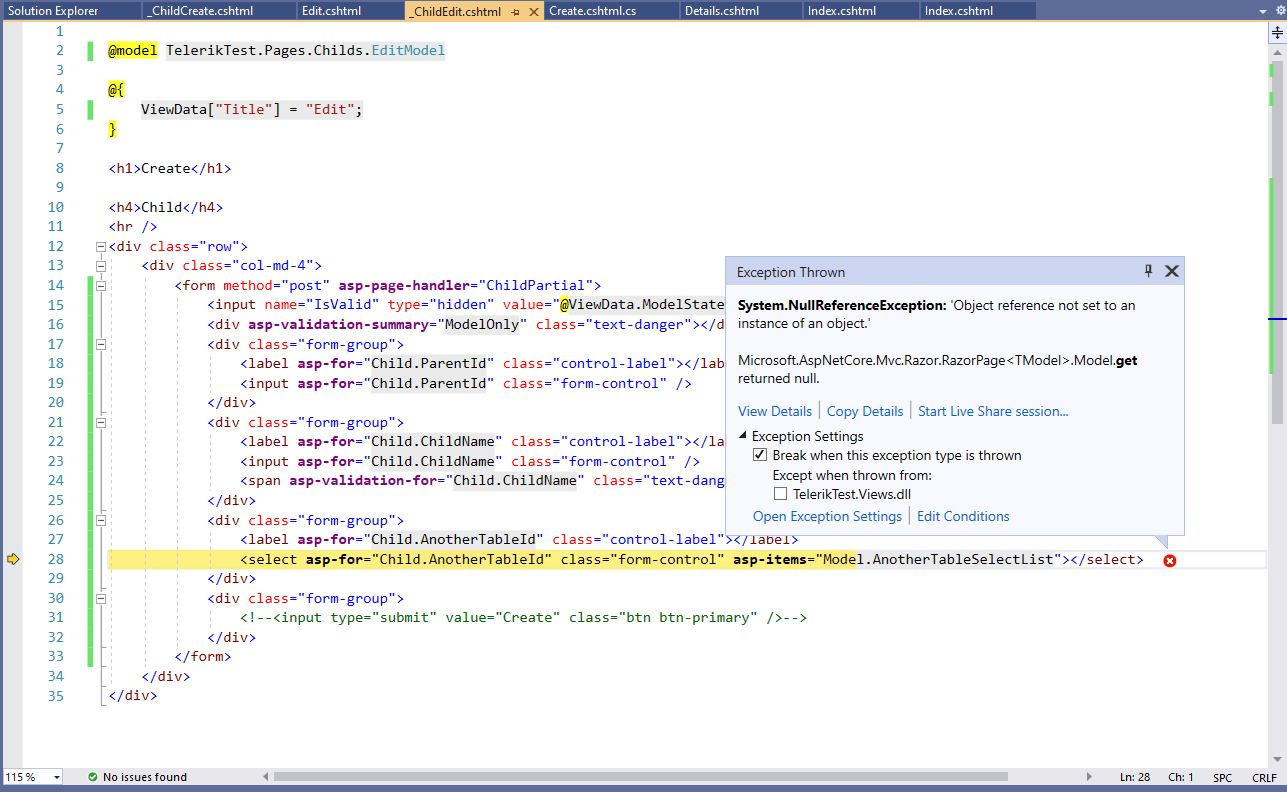The height and width of the screenshot is (792, 1287).
Task: Pin the _ChildEdit.cshtml tab
Action: [515, 11]
